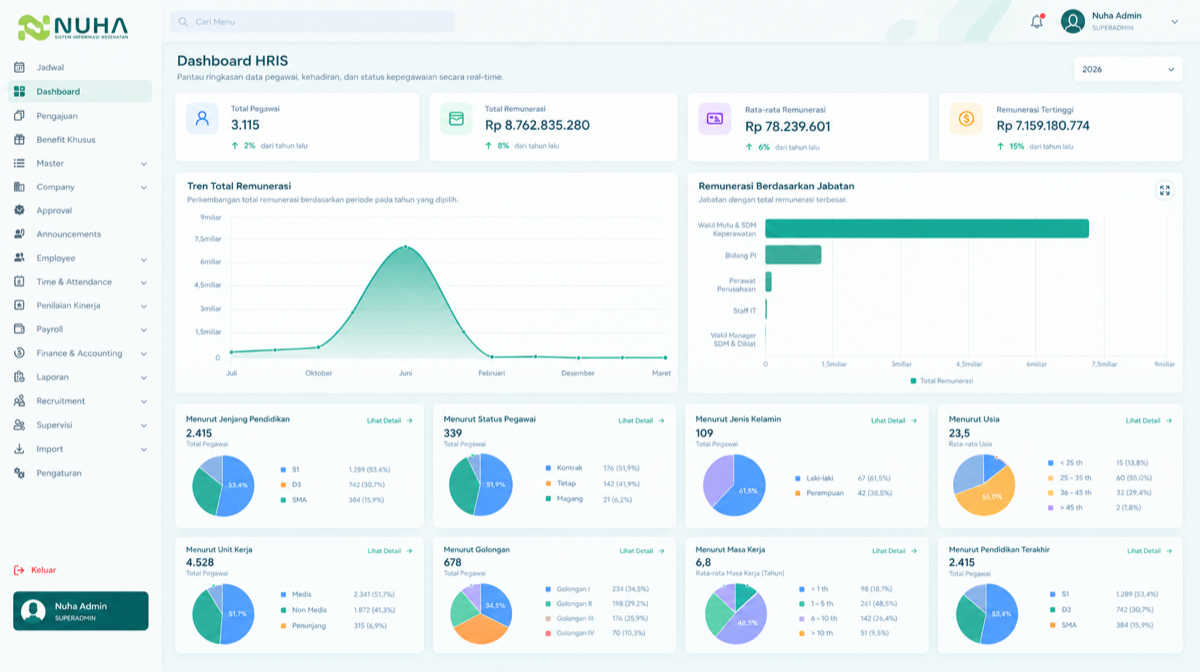This screenshot has width=1200, height=672.
Task: Click the Remunerasi Tertinggi coin icon
Action: click(x=966, y=118)
